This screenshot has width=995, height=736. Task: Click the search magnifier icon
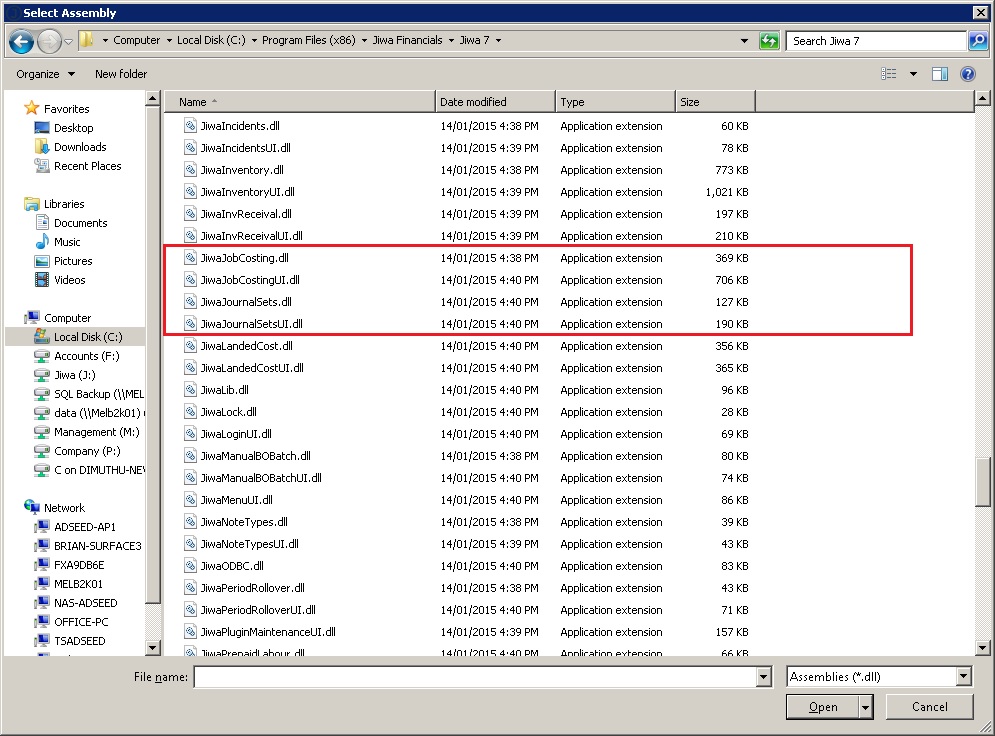[977, 41]
